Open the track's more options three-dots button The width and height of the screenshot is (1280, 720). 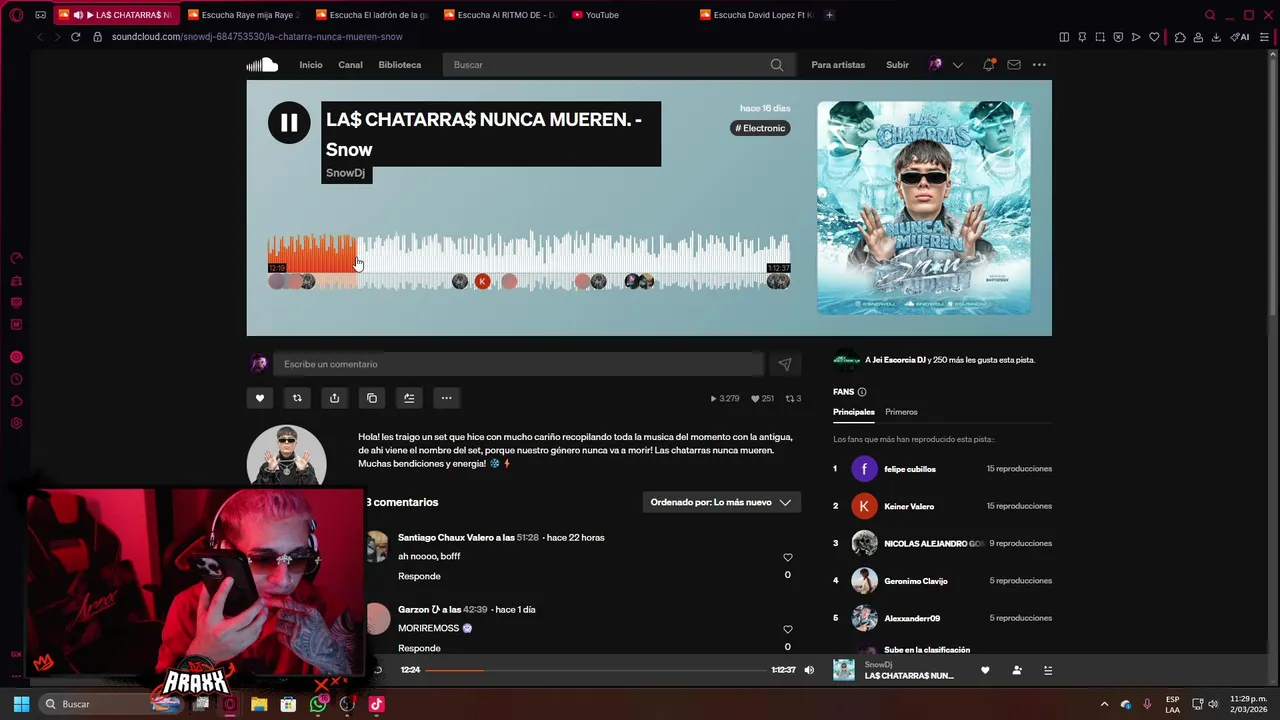(x=446, y=398)
